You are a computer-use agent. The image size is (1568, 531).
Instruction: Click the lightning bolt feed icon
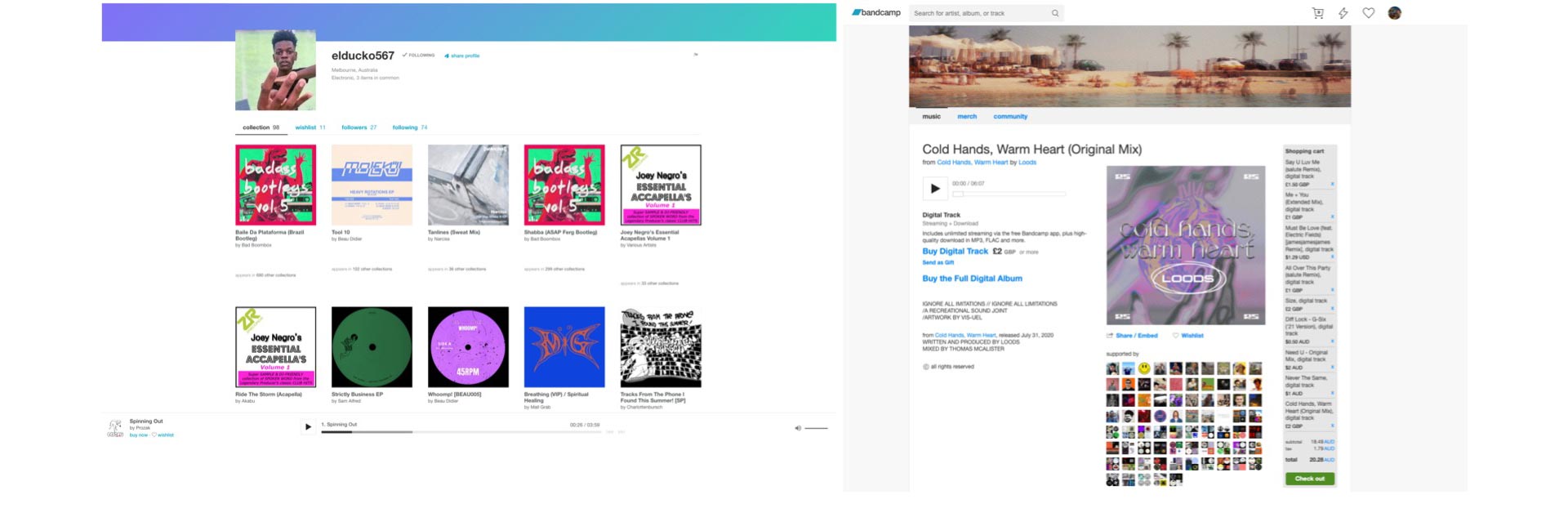[x=1343, y=13]
